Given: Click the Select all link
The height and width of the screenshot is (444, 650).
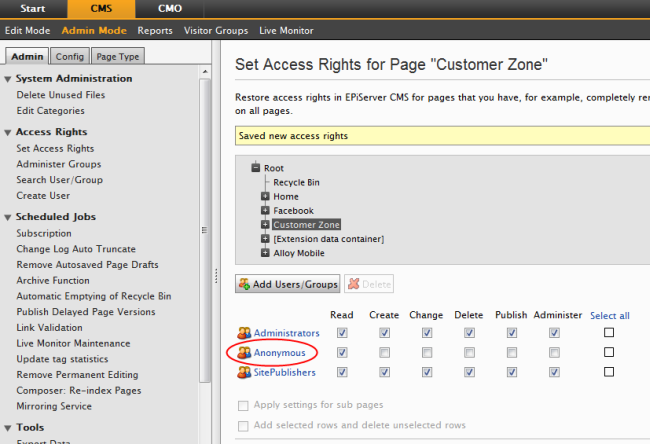Looking at the screenshot, I should coord(609,316).
